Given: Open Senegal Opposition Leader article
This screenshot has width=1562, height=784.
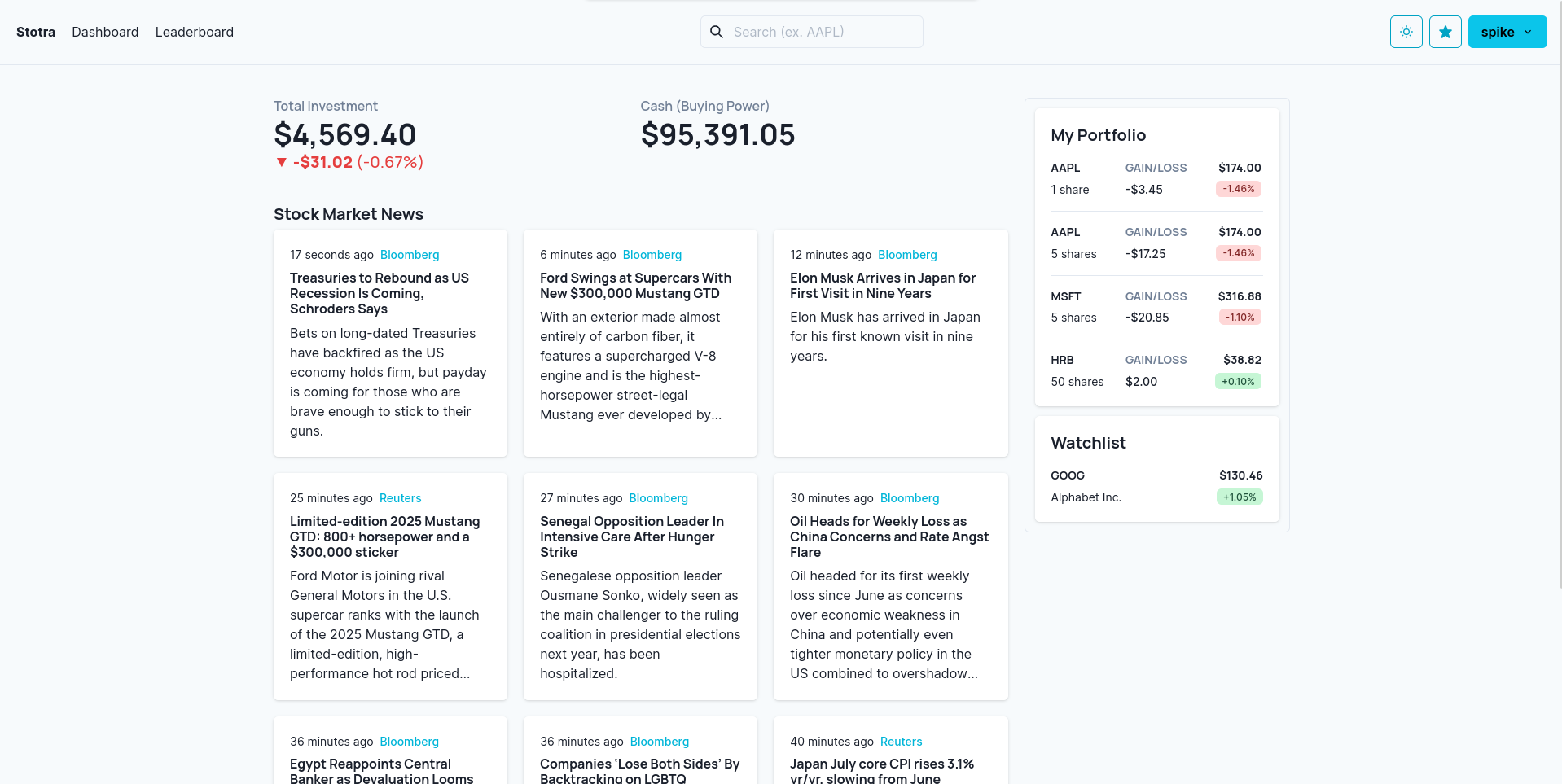Looking at the screenshot, I should [640, 586].
